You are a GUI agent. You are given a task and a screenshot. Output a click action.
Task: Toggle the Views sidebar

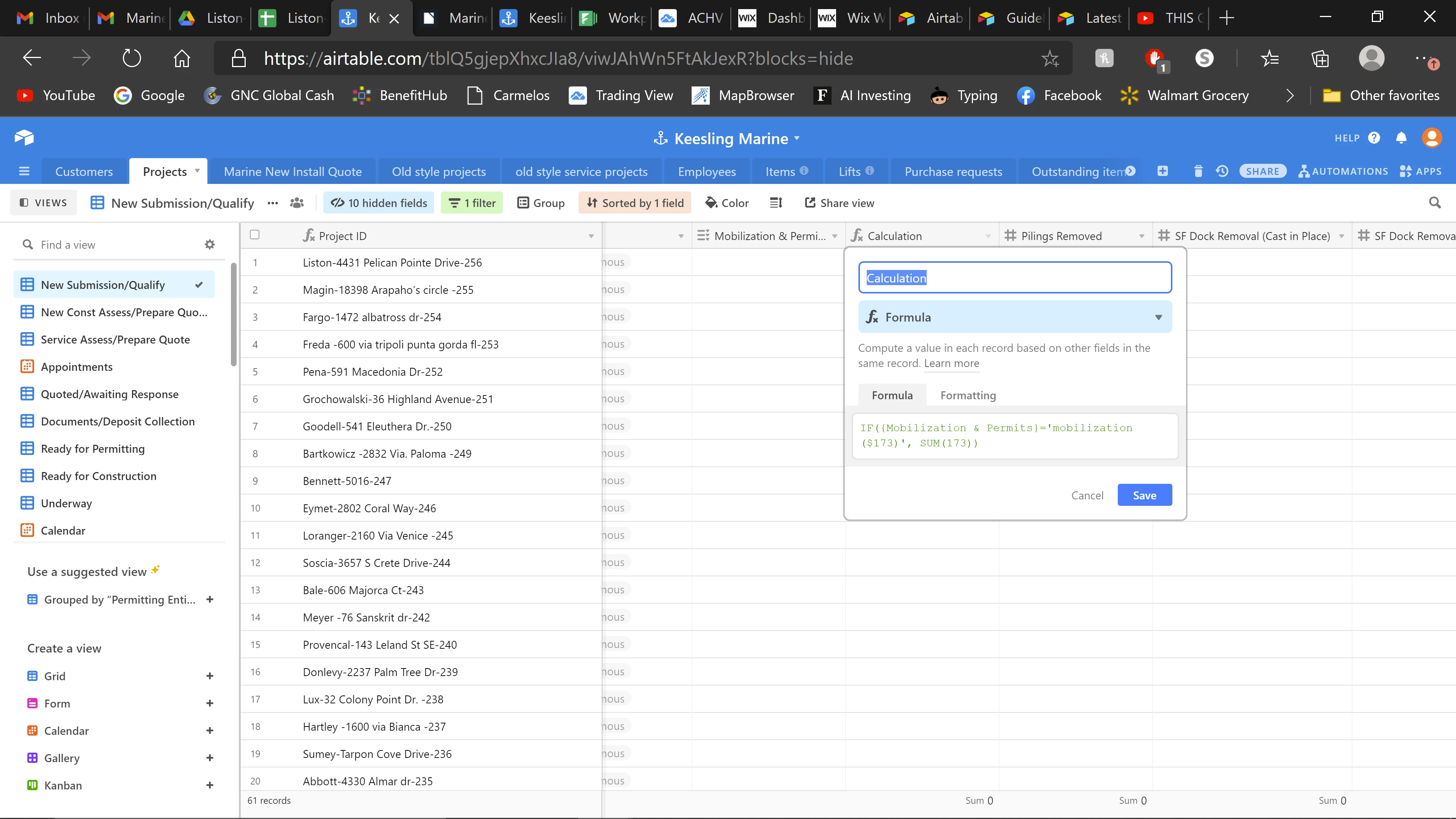43,203
